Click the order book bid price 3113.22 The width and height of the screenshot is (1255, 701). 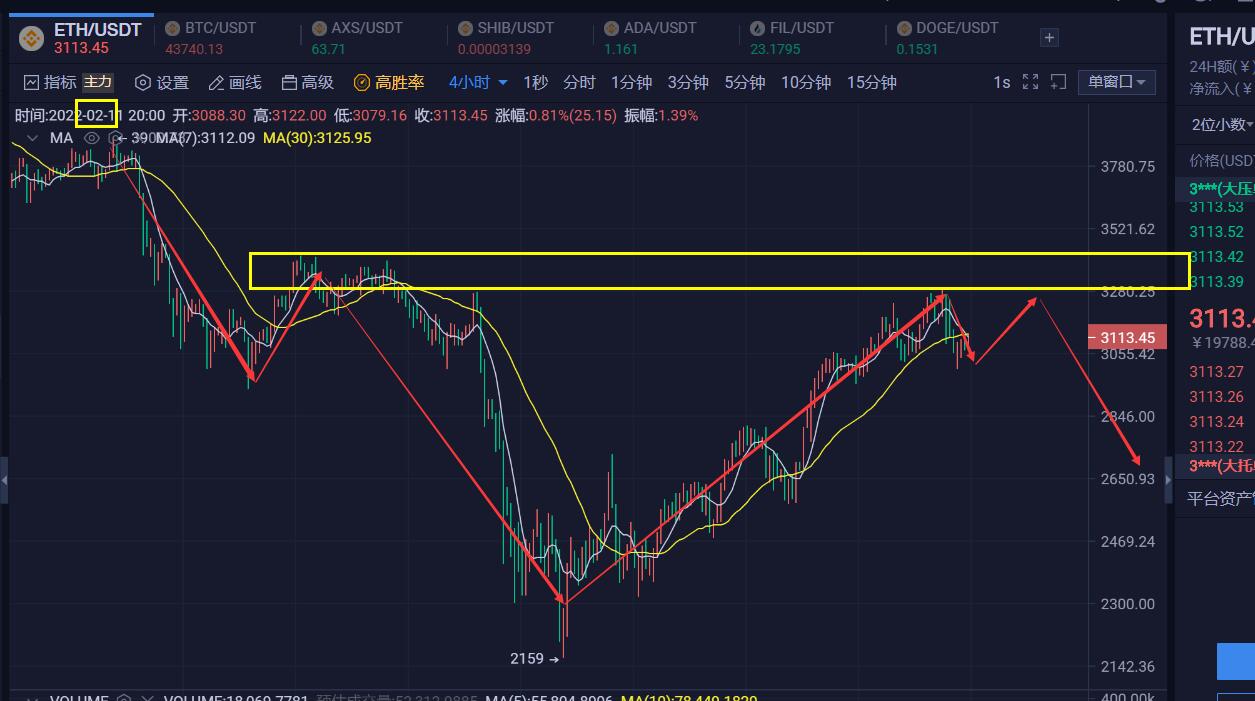click(1216, 447)
